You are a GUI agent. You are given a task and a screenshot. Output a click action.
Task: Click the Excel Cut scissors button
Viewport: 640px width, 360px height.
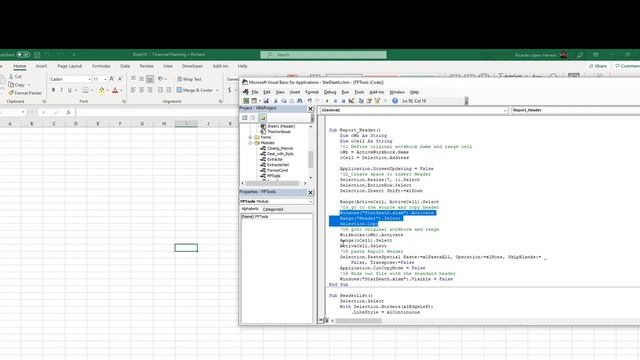(16, 76)
